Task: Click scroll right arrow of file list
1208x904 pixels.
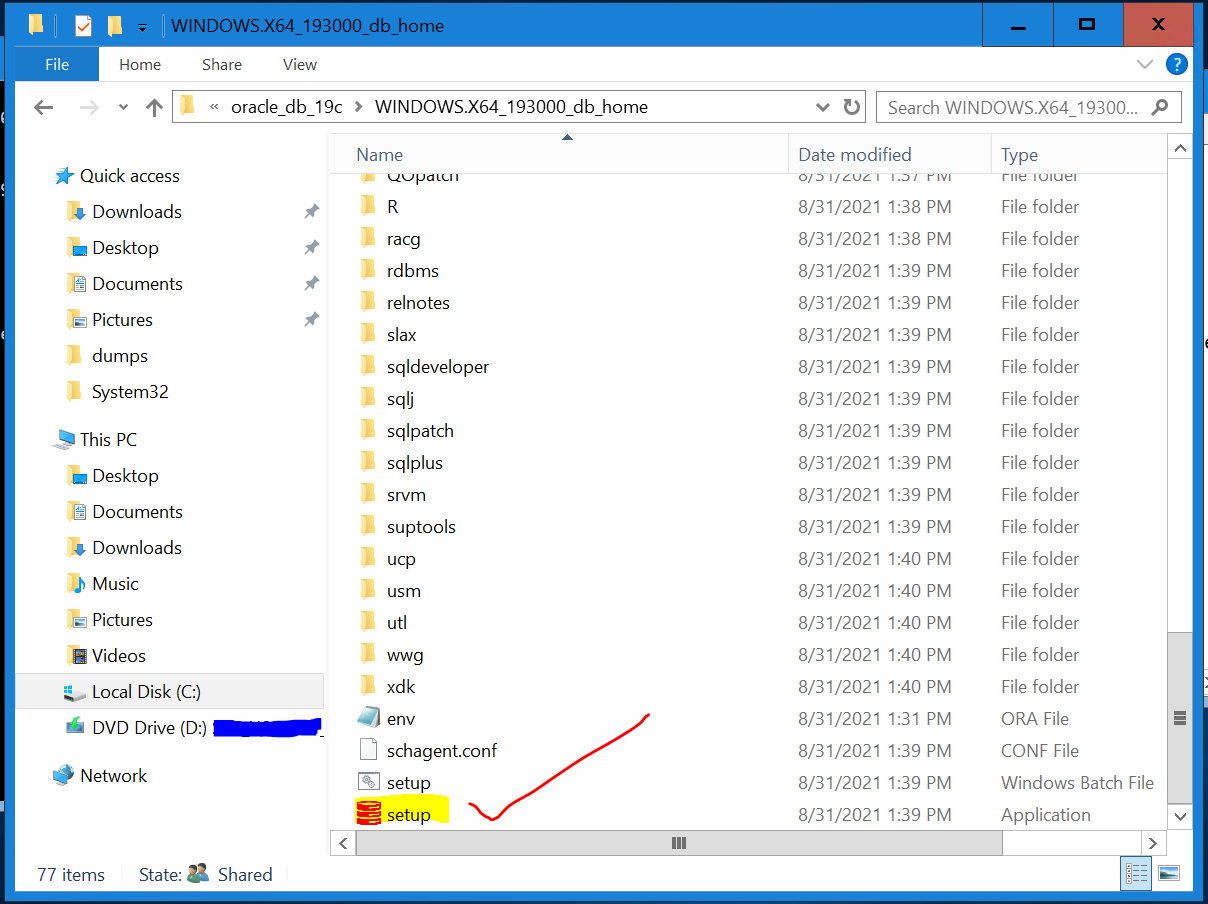Action: (1153, 843)
